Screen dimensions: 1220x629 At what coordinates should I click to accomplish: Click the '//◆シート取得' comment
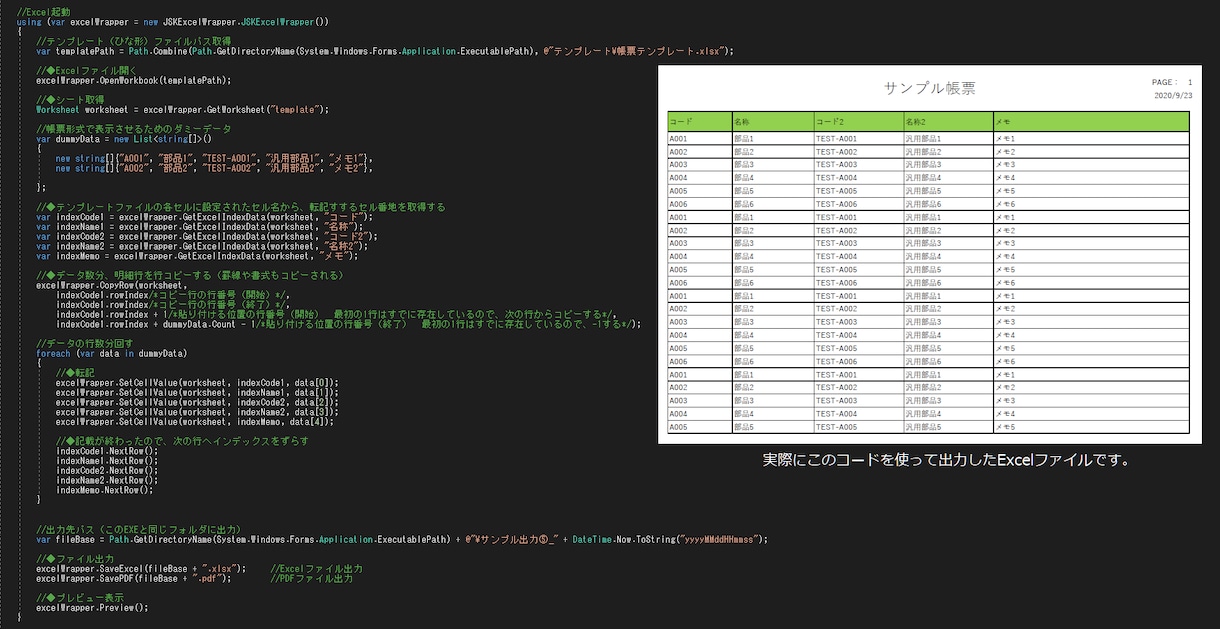[x=69, y=99]
